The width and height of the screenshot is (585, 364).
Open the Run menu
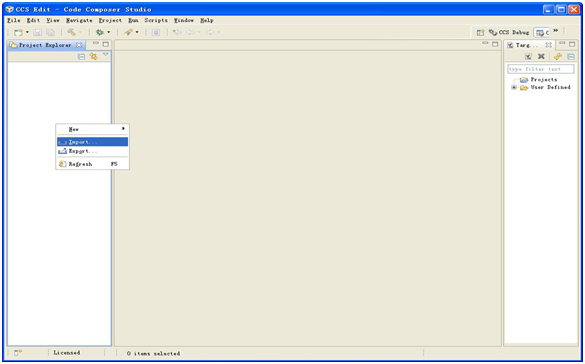[133, 20]
